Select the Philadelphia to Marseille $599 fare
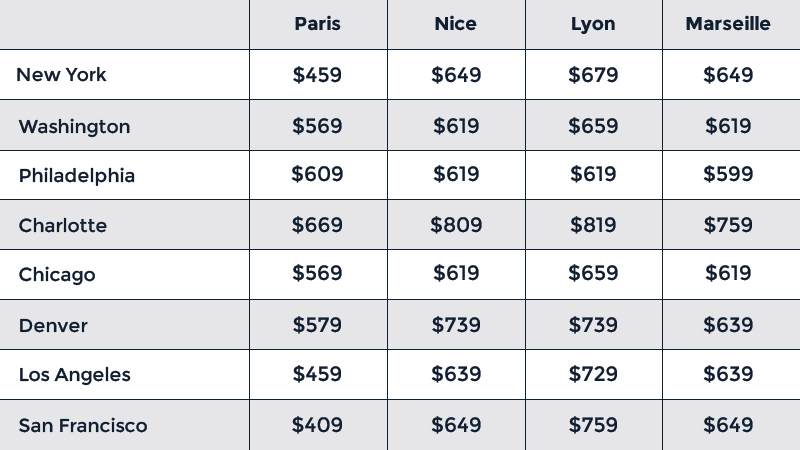Screen dimensions: 800x450 coord(728,175)
